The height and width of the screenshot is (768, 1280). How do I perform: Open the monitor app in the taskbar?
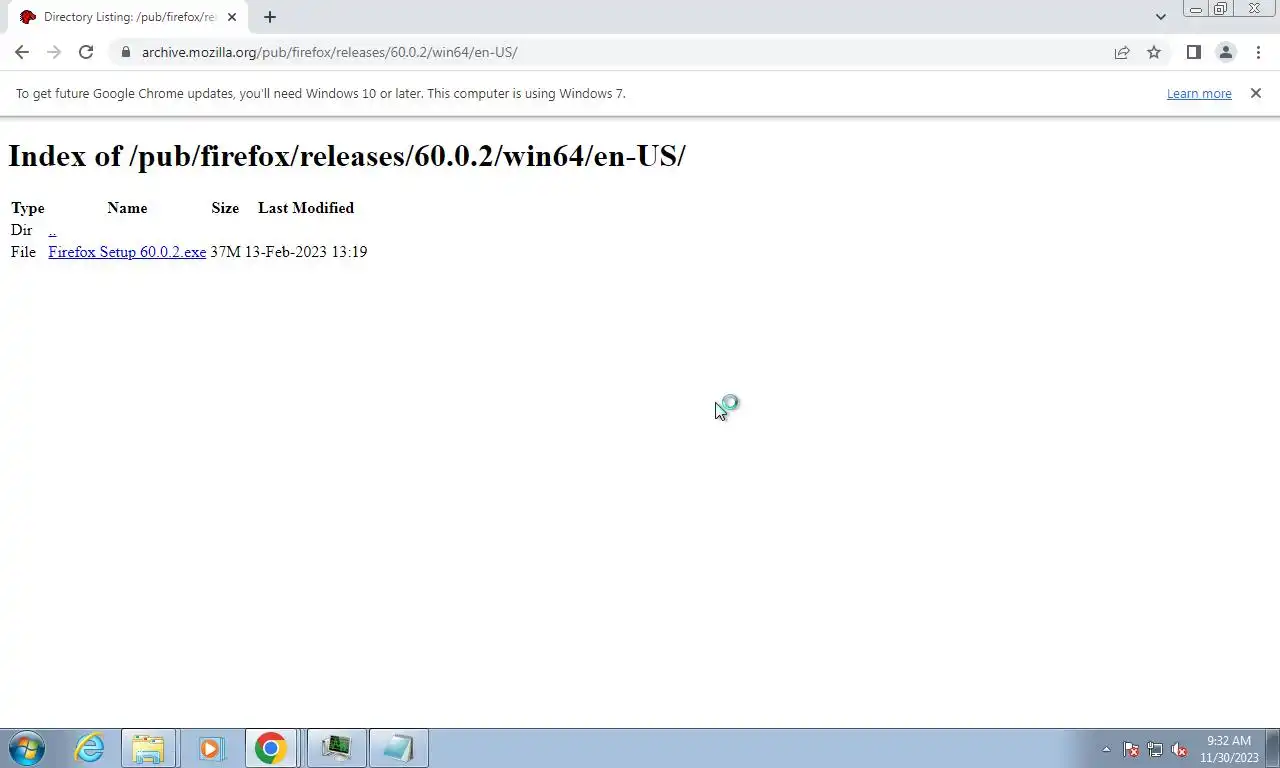pyautogui.click(x=336, y=748)
